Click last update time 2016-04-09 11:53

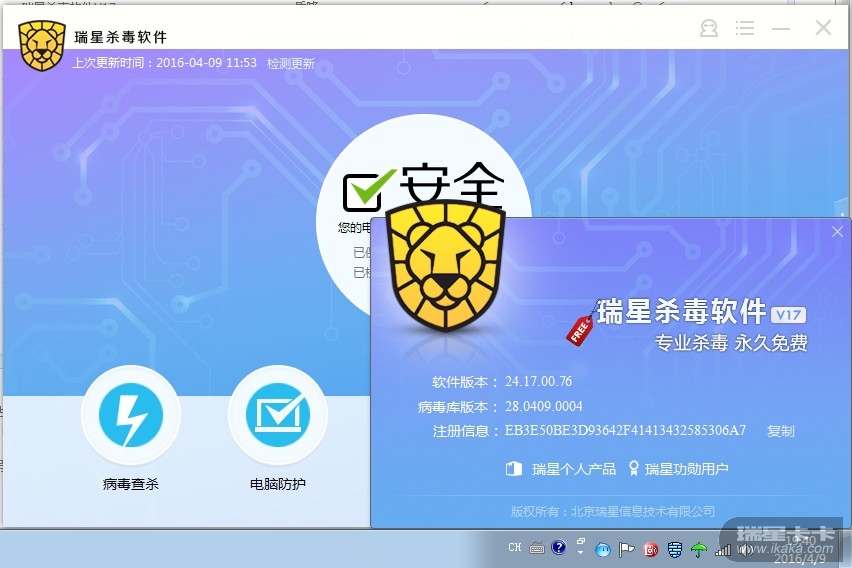pos(206,63)
